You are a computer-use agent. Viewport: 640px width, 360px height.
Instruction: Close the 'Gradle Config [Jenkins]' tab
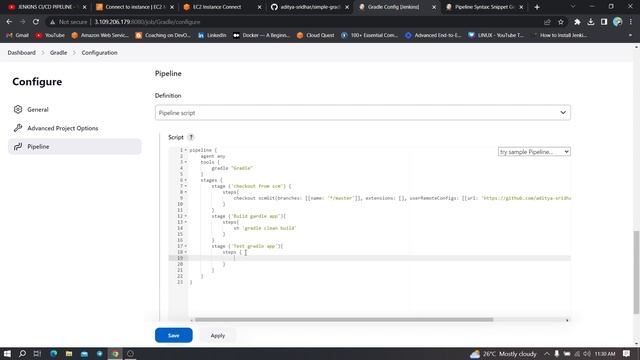[434, 7]
